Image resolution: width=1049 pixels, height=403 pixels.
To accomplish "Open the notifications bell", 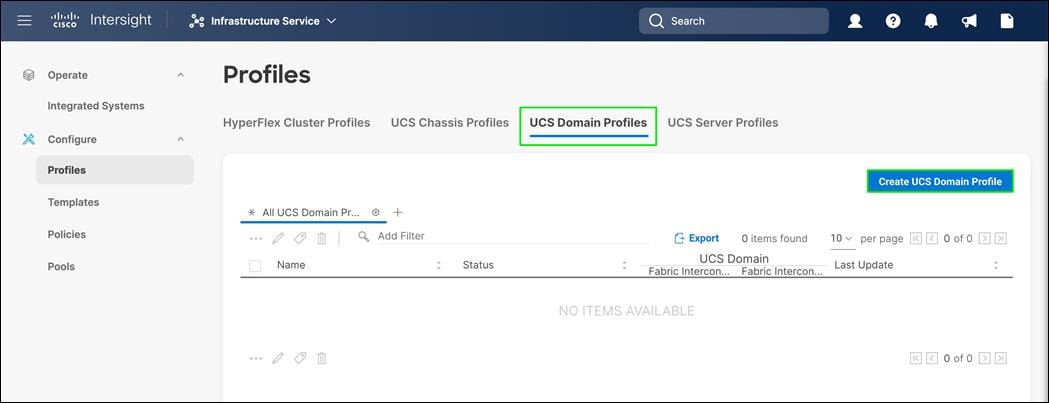I will [931, 21].
